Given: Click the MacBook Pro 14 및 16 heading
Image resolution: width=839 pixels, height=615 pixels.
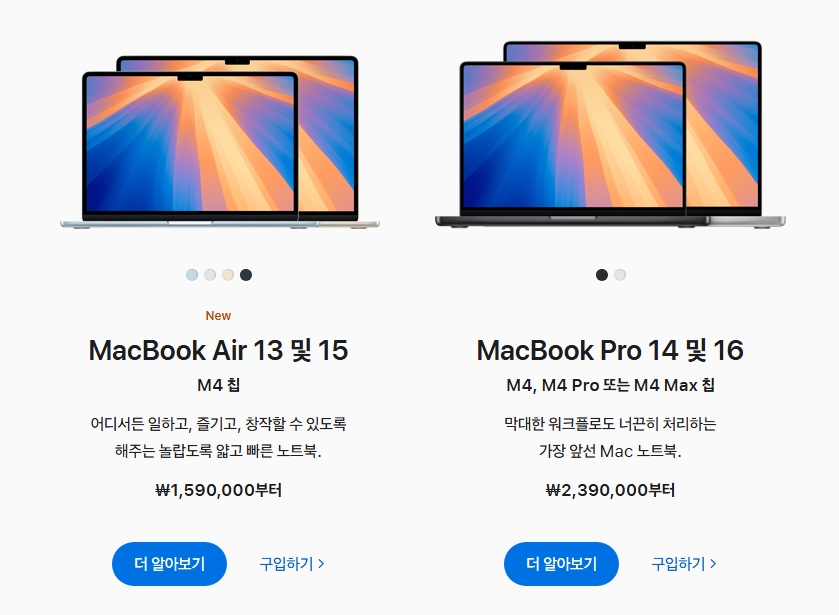Looking at the screenshot, I should click(610, 351).
